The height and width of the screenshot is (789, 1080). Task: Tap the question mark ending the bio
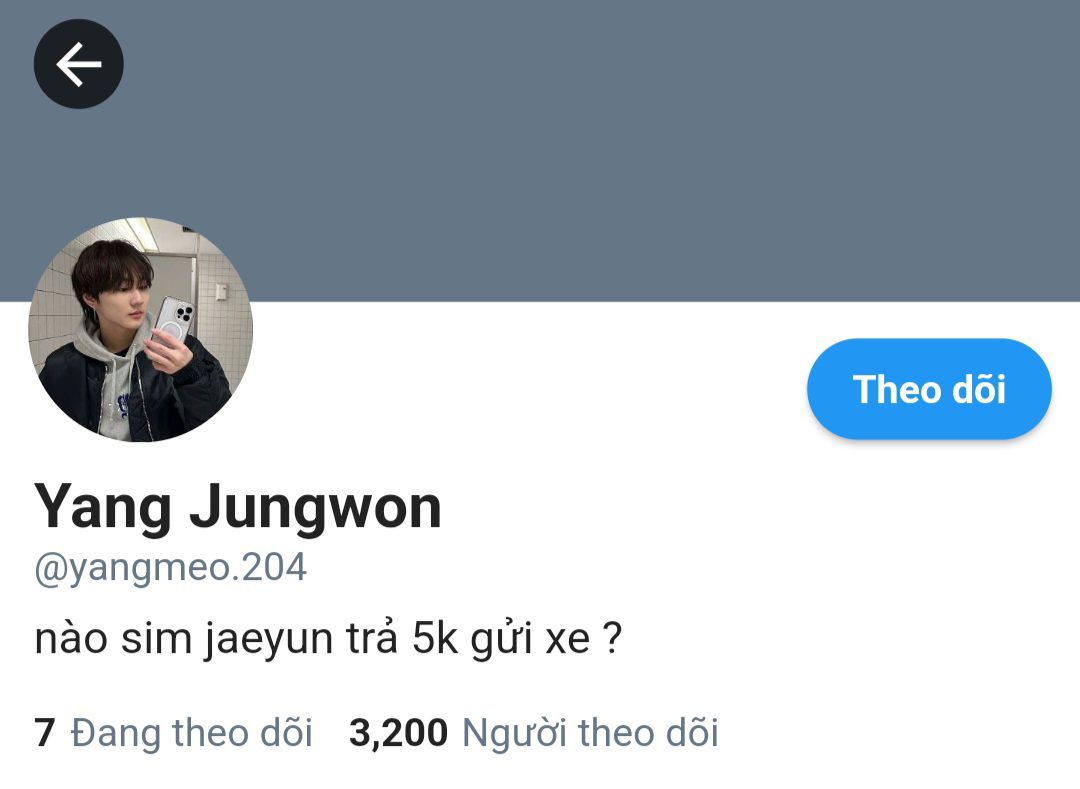pyautogui.click(x=613, y=638)
